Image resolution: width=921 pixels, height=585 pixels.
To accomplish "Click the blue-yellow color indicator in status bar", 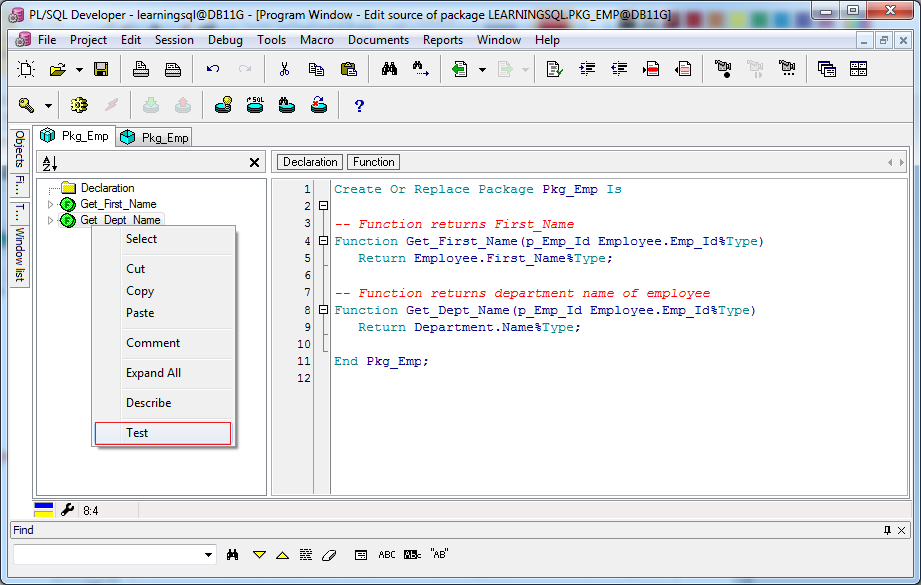I will pyautogui.click(x=43, y=510).
